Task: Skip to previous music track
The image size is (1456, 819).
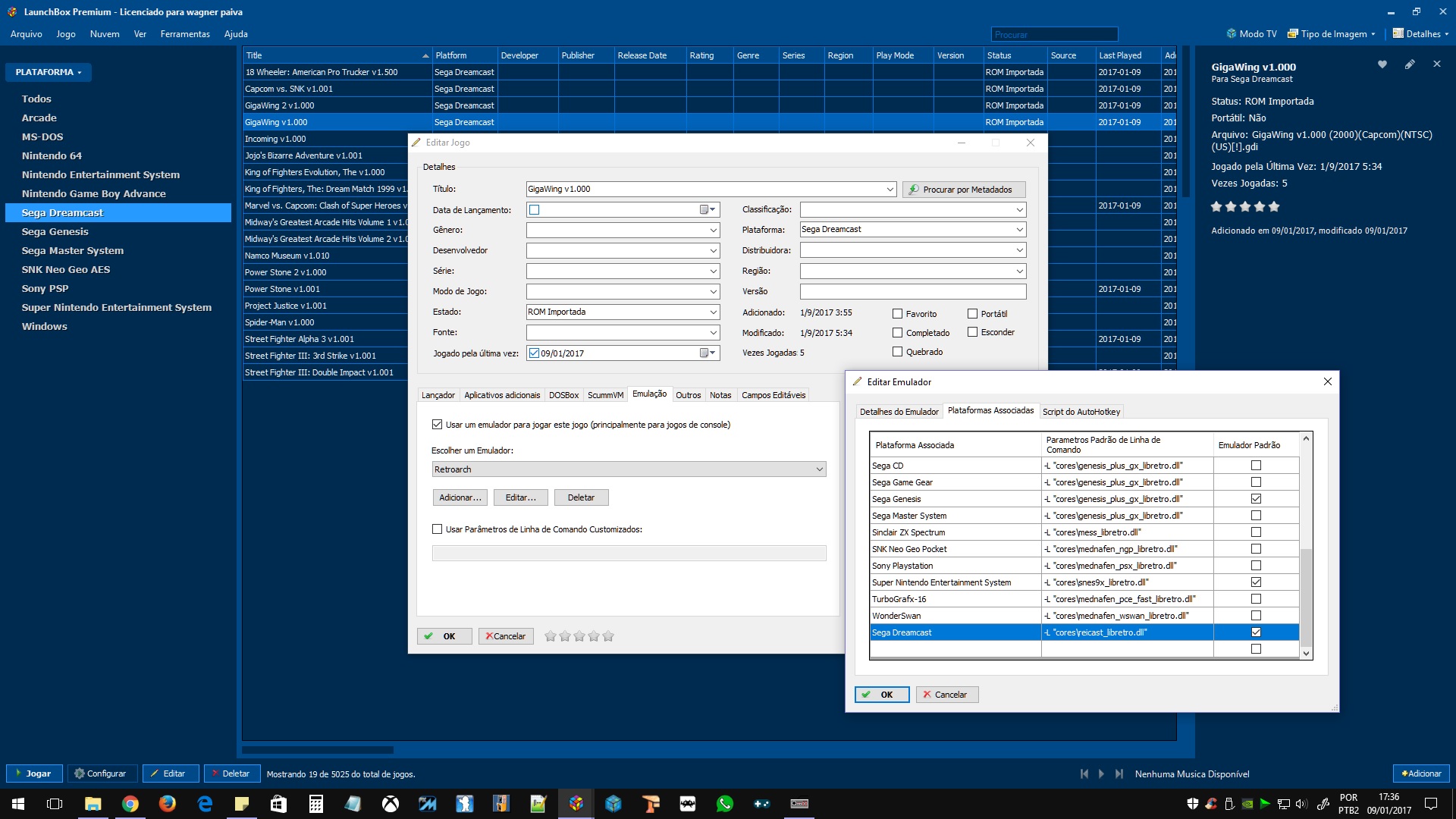Action: pyautogui.click(x=1084, y=773)
